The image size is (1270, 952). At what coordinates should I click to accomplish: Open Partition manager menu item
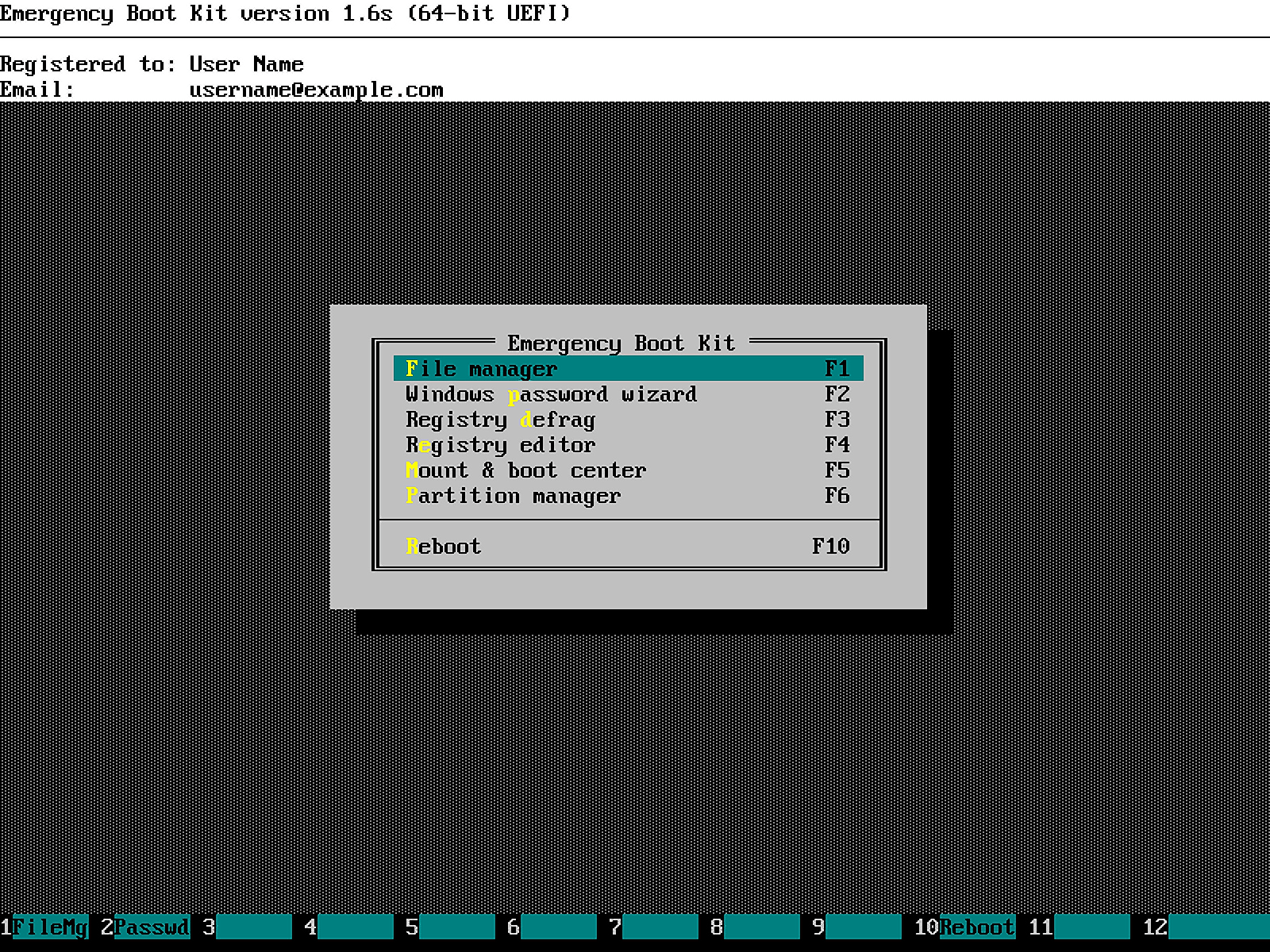pyautogui.click(x=628, y=495)
